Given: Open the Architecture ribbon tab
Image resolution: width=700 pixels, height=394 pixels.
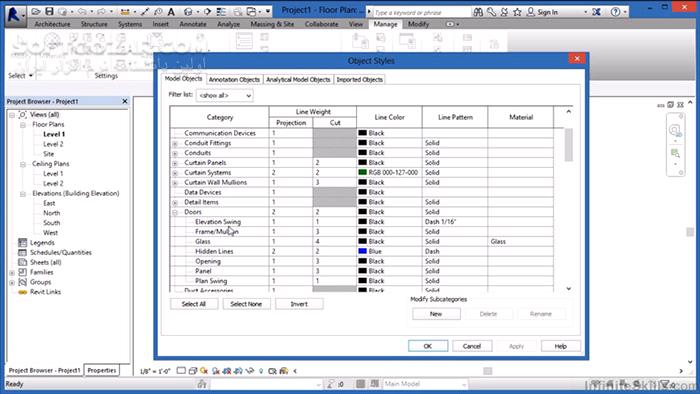Looking at the screenshot, I should [52, 24].
